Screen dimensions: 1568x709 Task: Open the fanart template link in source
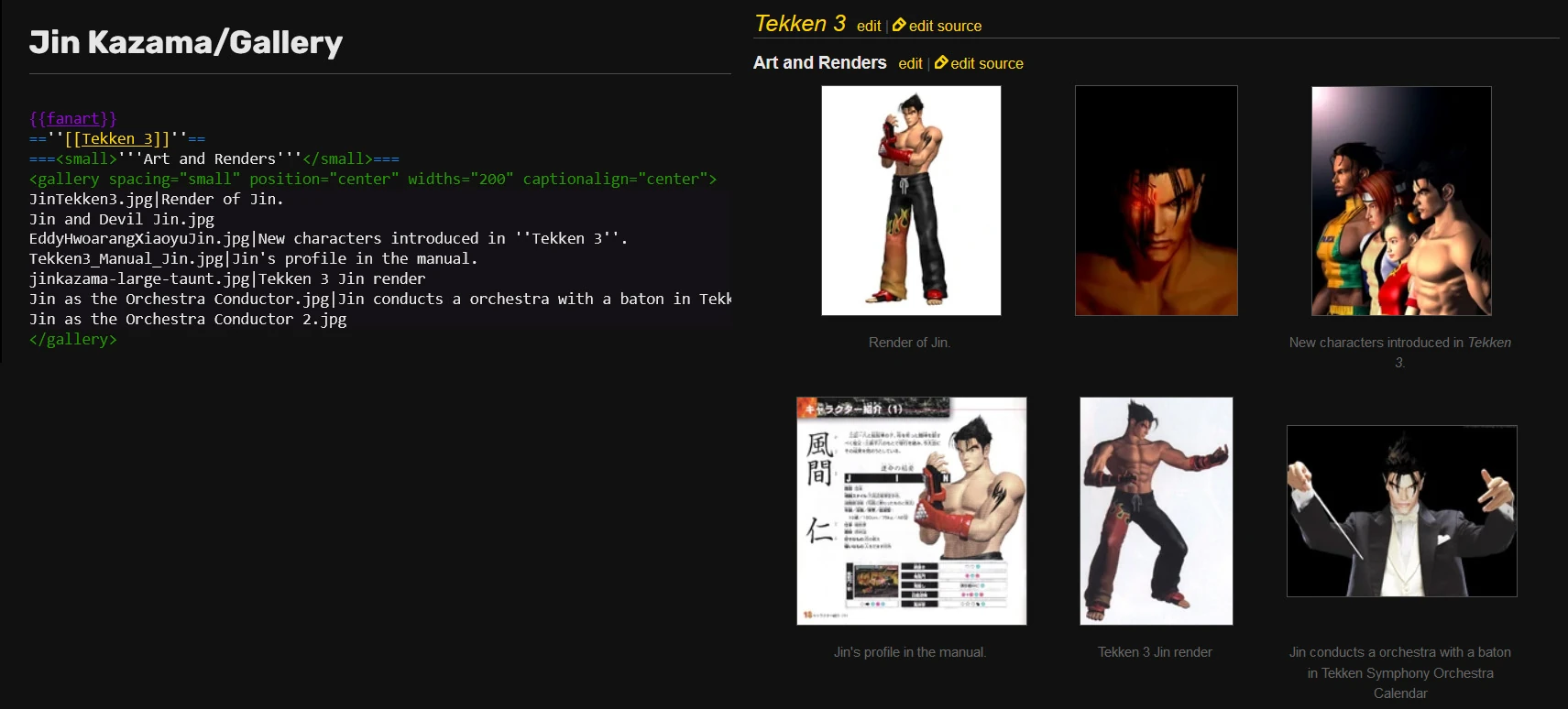point(72,119)
